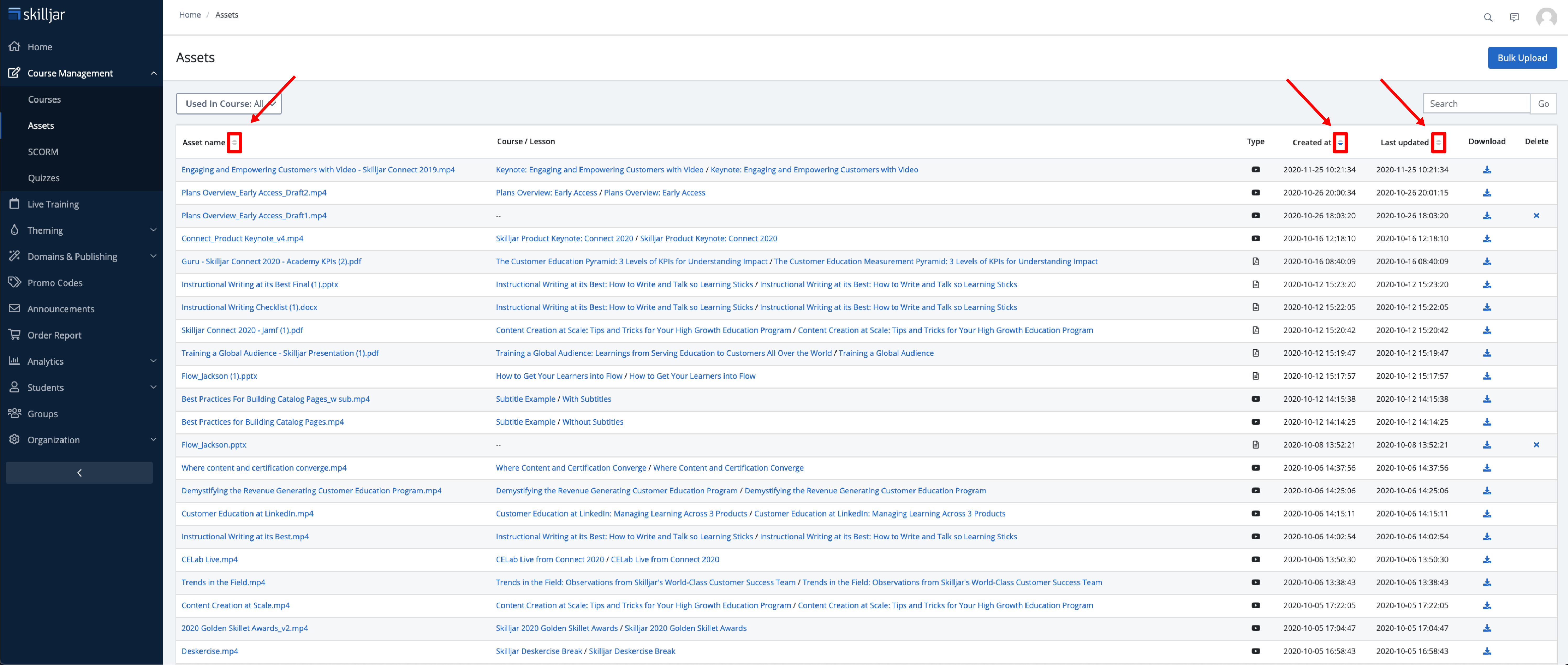Download the Flow_Jackson.pptx asset
This screenshot has height=665, width=1568.
[x=1487, y=445]
